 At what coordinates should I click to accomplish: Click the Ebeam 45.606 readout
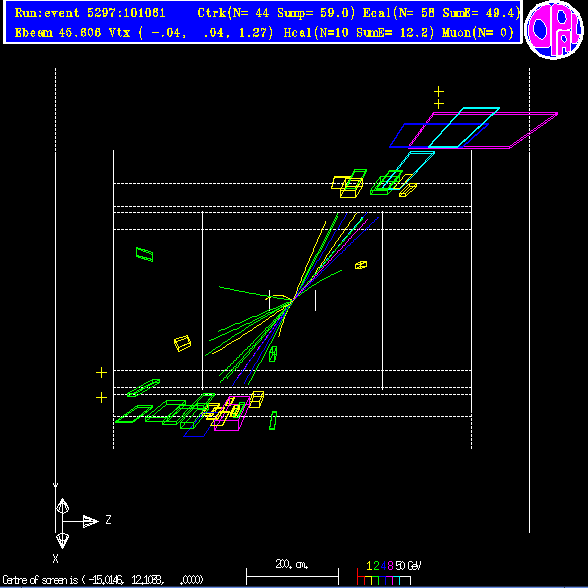coord(58,33)
